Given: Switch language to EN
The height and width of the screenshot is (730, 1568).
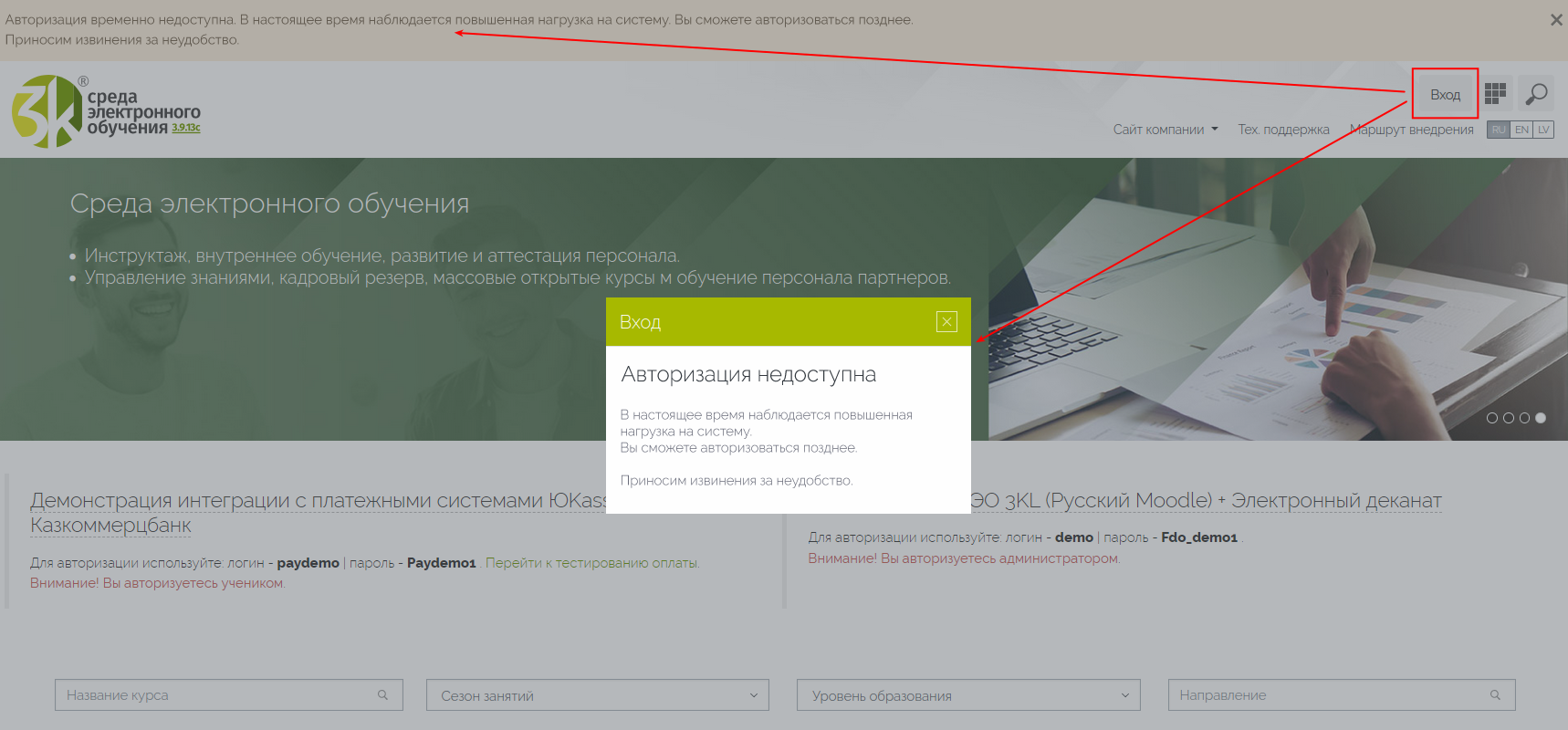Looking at the screenshot, I should click(1521, 130).
